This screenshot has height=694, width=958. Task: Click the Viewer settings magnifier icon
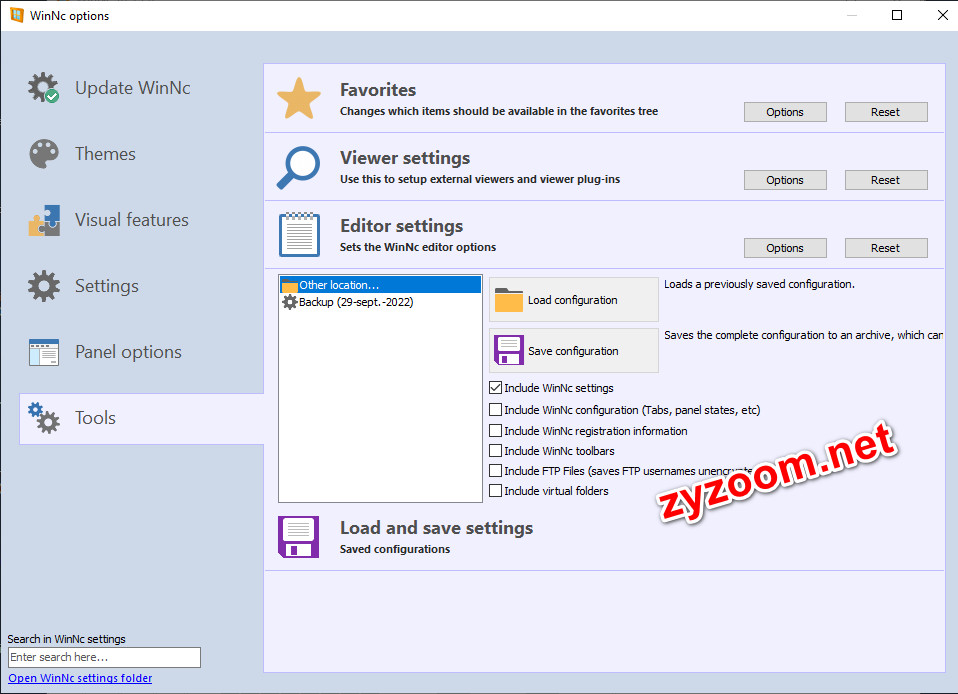[x=299, y=167]
